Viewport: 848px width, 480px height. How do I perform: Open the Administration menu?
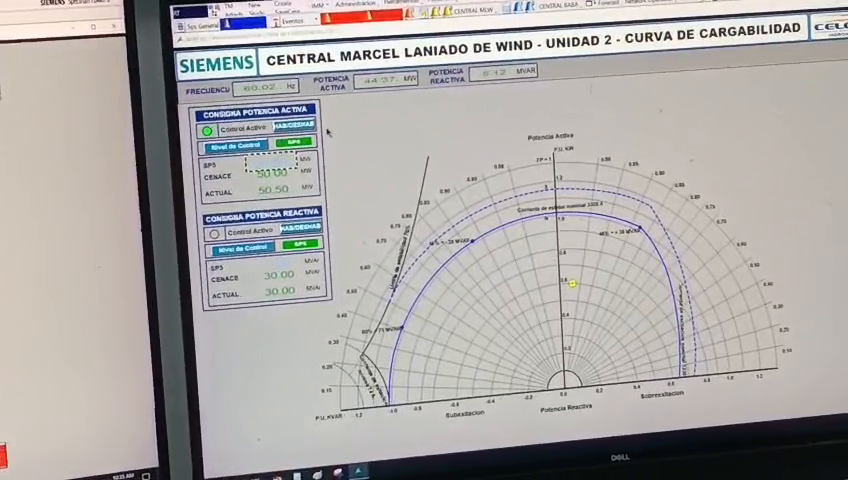355,4
